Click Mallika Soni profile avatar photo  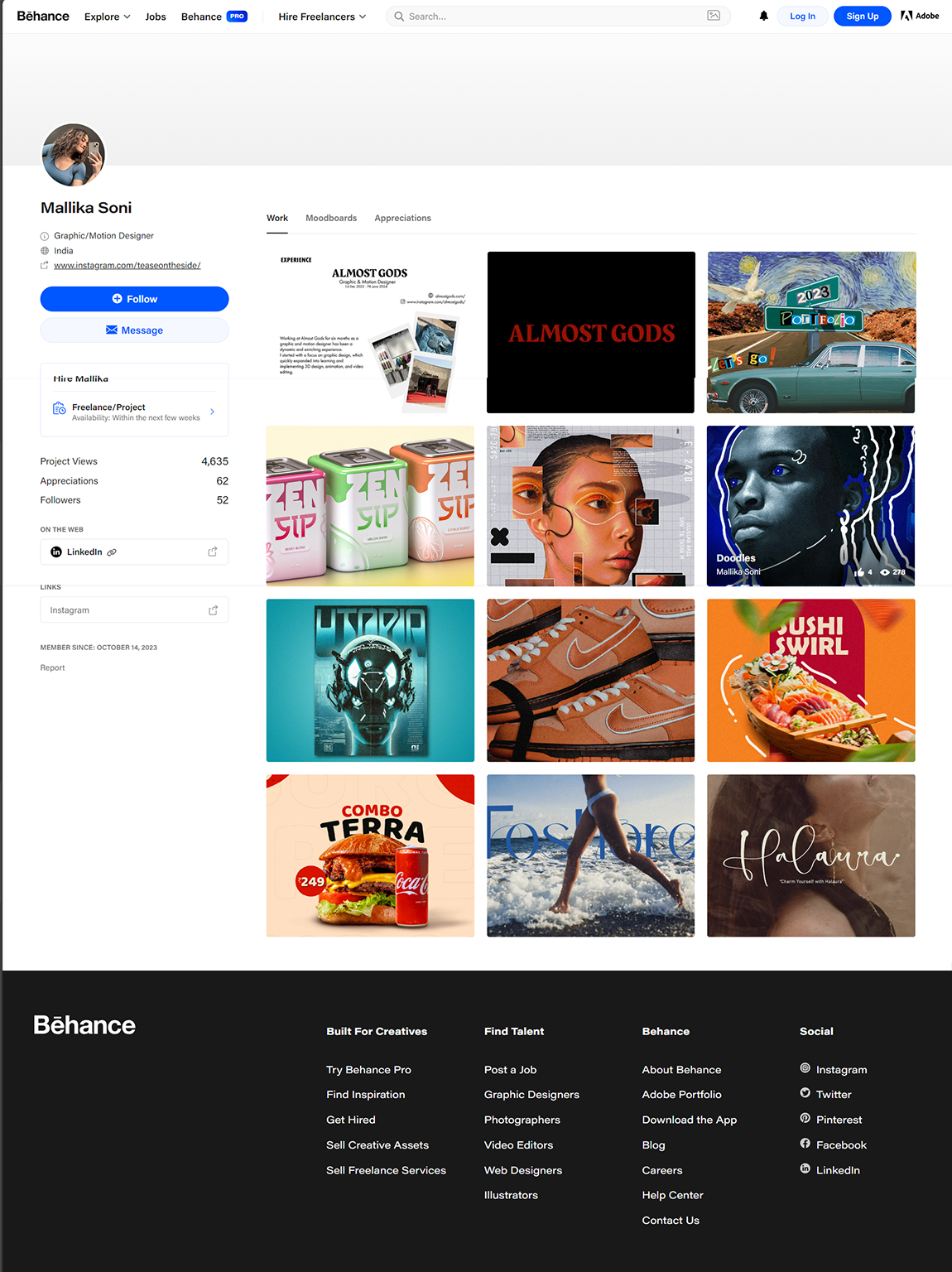[73, 155]
